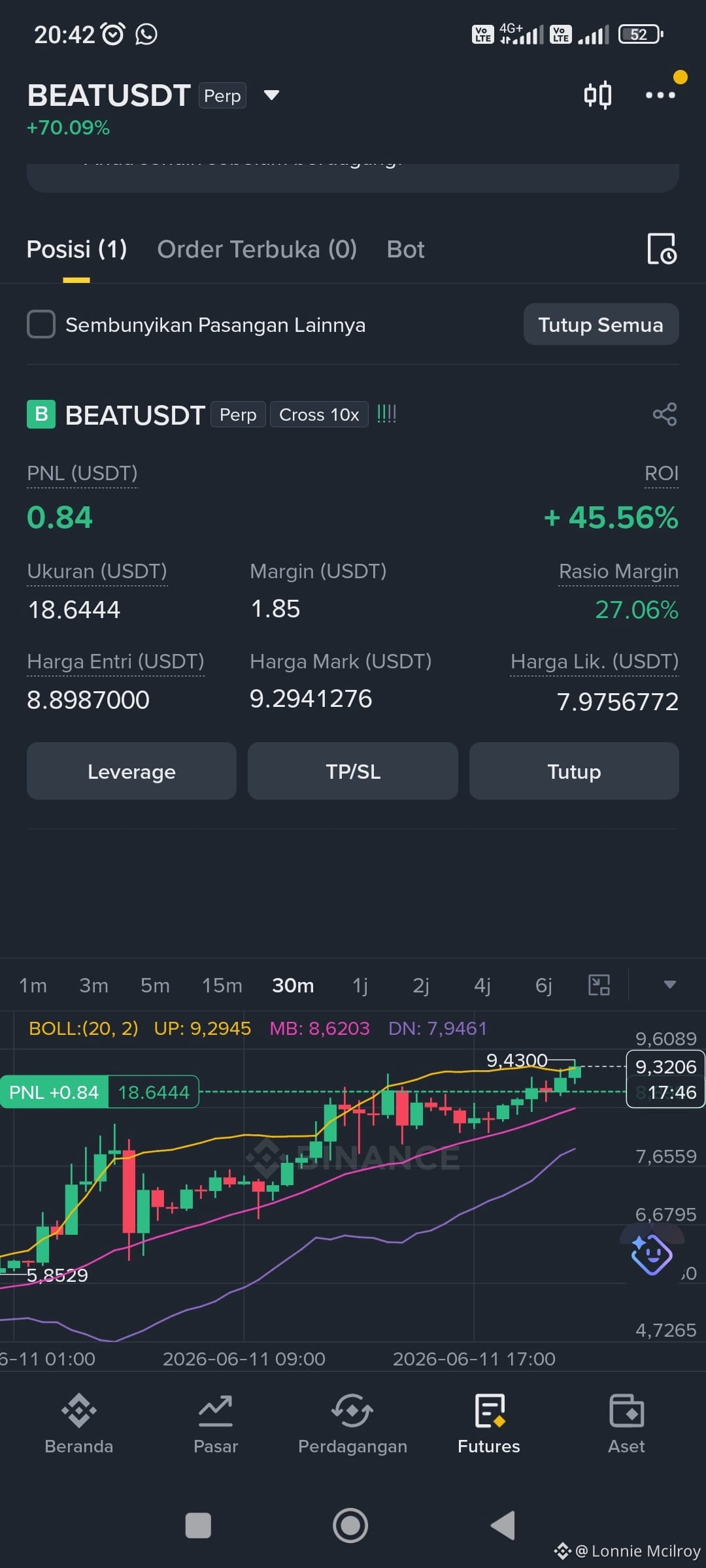Select the 1j timeframe
This screenshot has width=706, height=1568.
click(360, 985)
